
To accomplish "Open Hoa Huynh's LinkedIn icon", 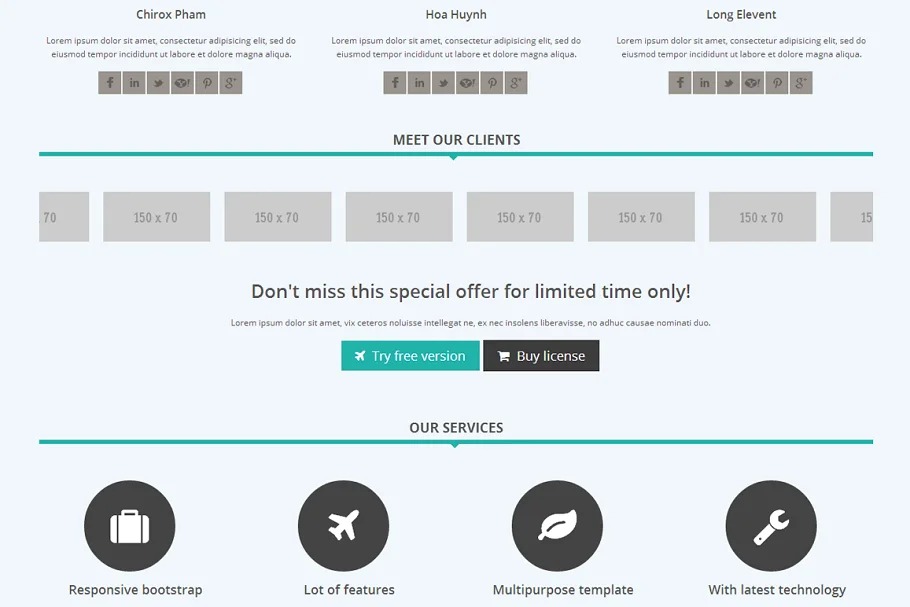I will 419,83.
